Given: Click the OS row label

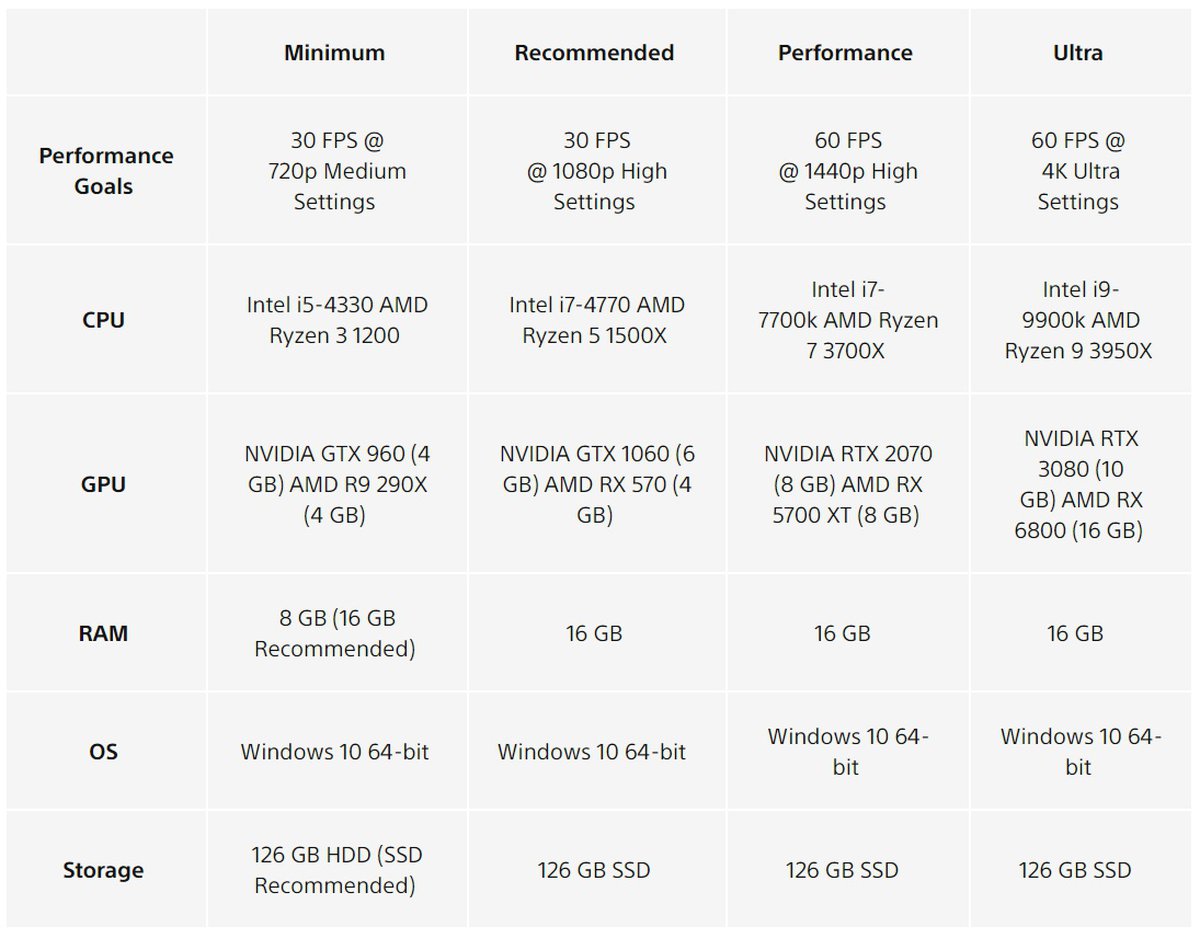Looking at the screenshot, I should pyautogui.click(x=104, y=751).
